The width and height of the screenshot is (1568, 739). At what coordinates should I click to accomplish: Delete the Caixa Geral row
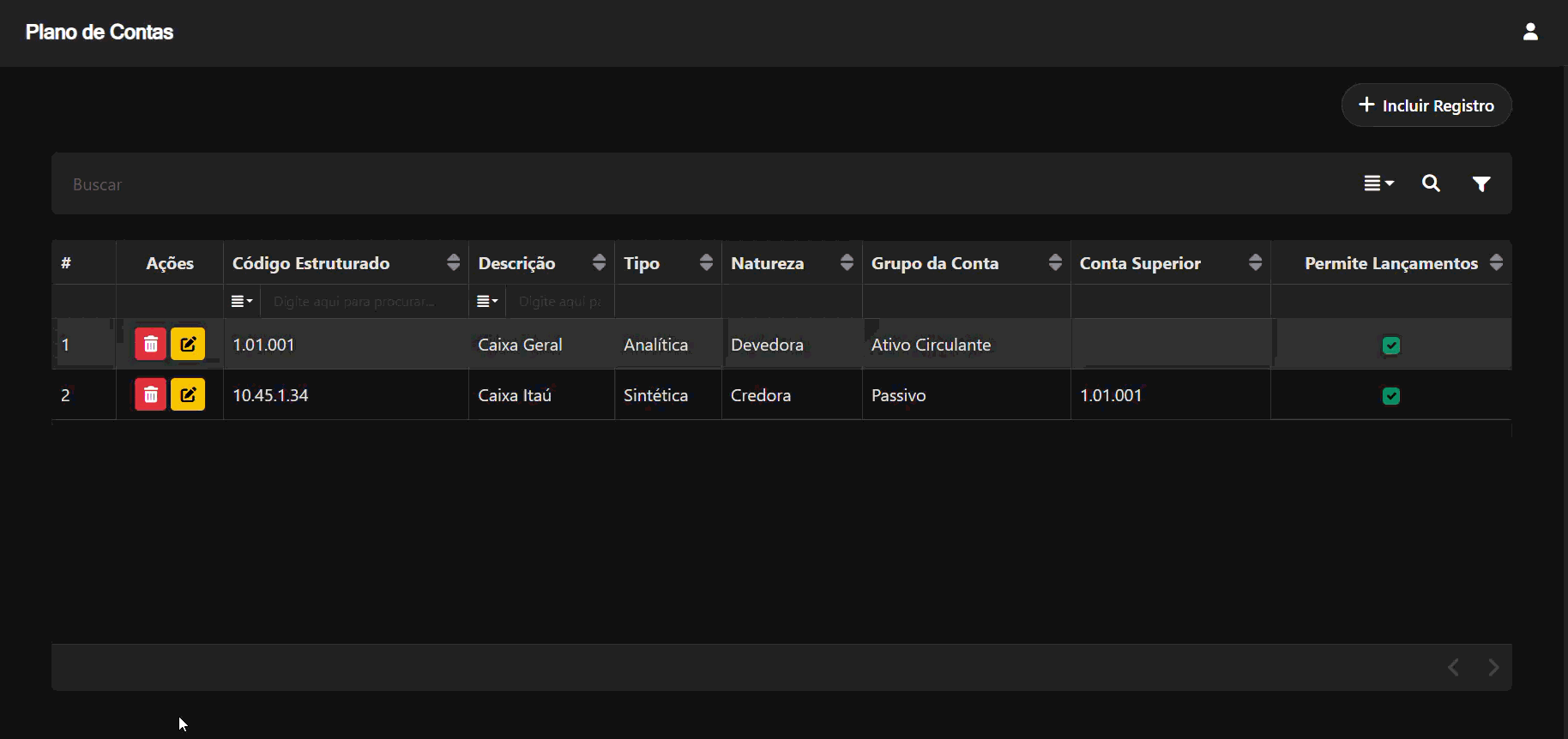pos(150,345)
